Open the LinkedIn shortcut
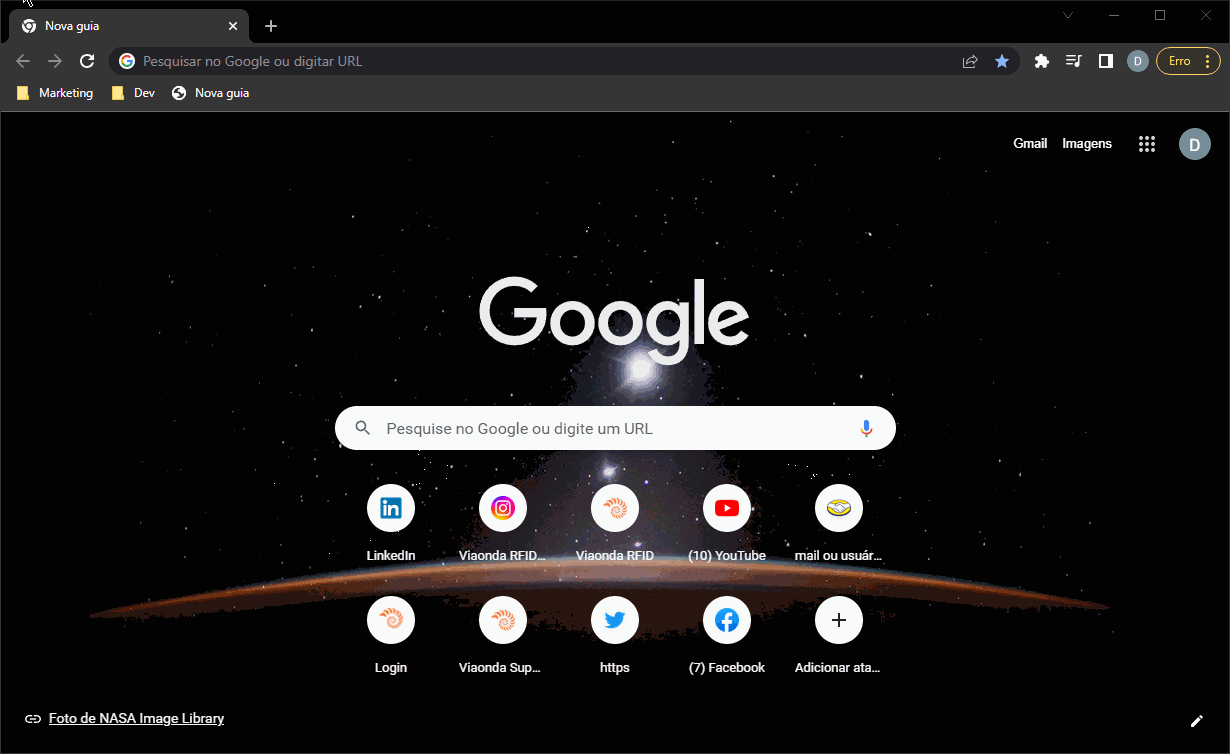 pos(391,524)
